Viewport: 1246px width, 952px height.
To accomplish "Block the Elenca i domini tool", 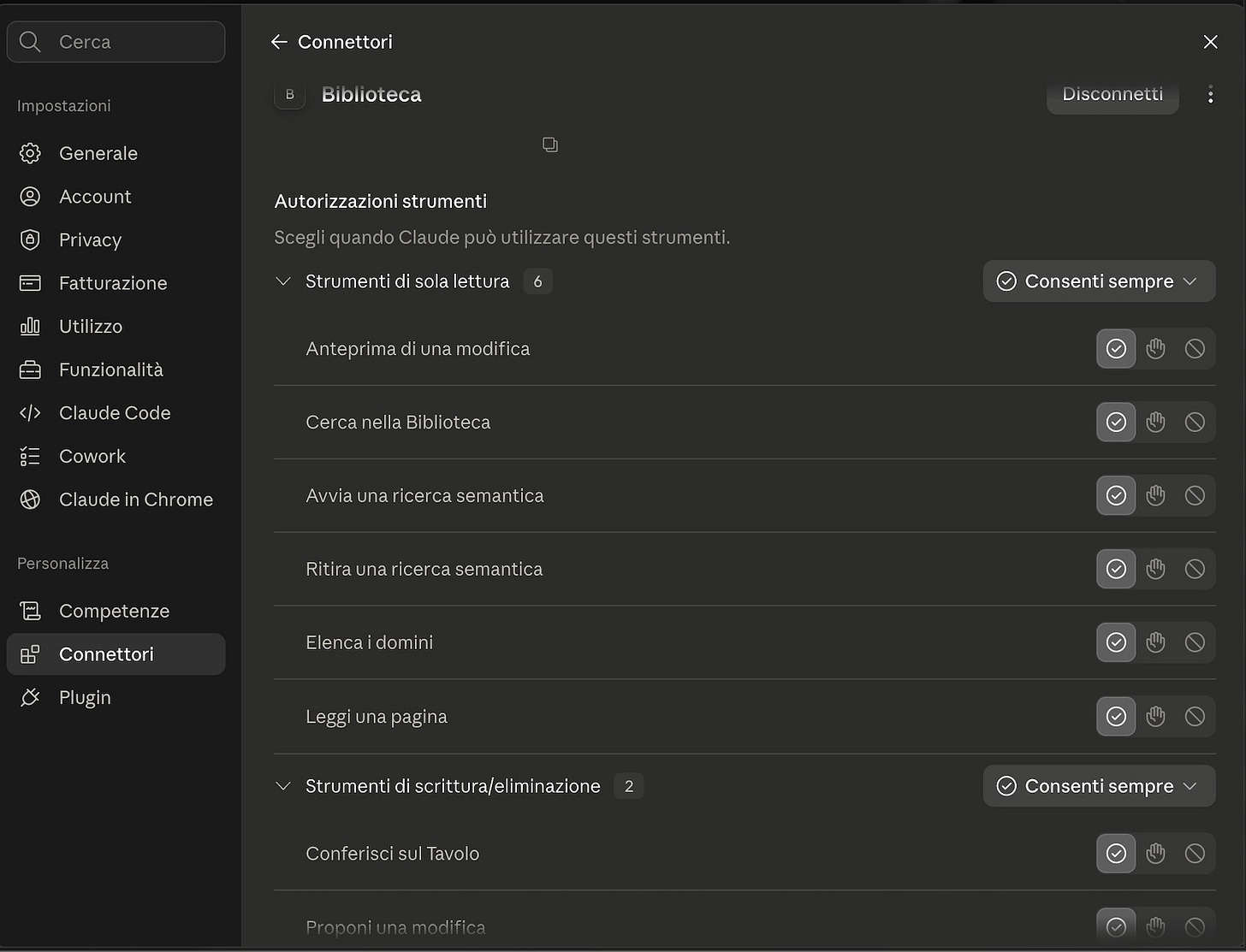I will pyautogui.click(x=1195, y=642).
